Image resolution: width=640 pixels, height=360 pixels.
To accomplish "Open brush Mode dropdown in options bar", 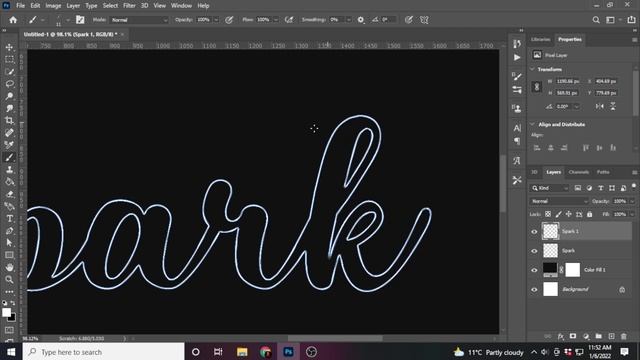I will 139,20.
